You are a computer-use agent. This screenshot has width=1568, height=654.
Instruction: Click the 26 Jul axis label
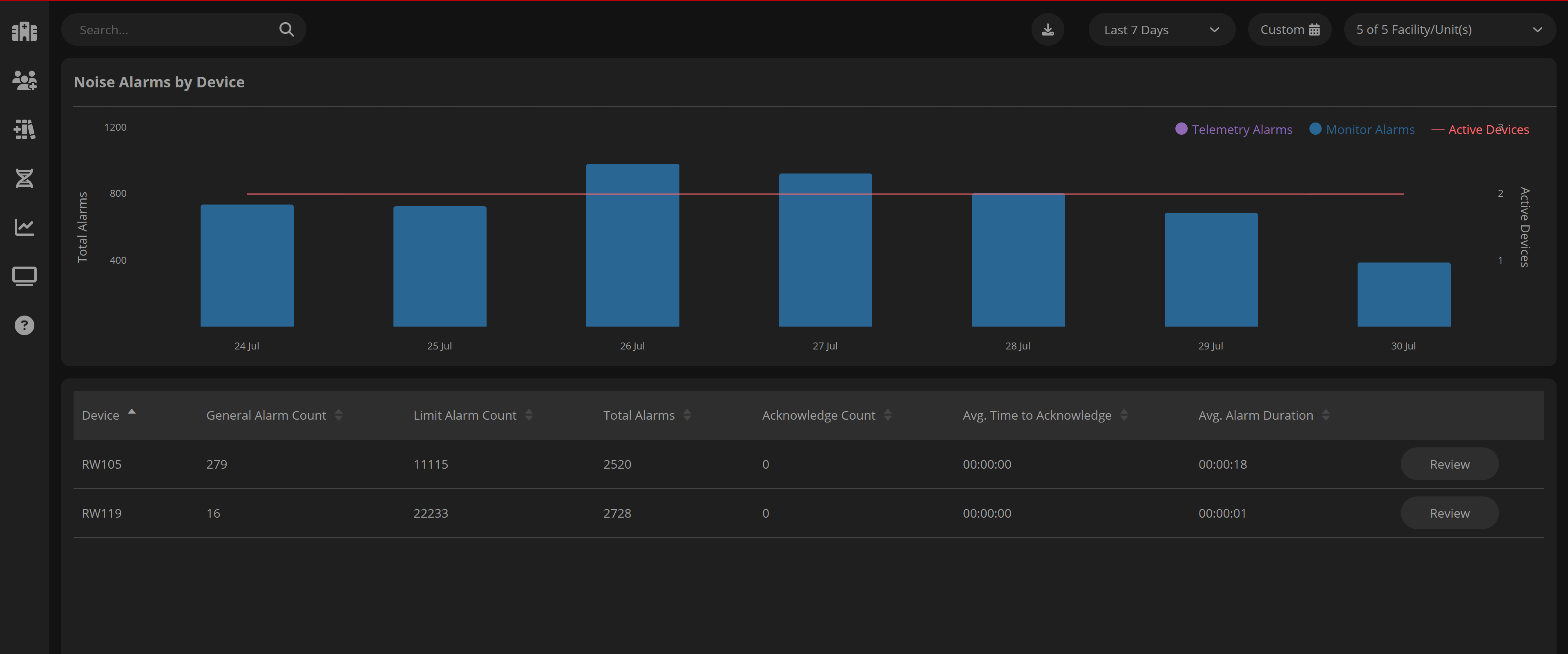(x=632, y=345)
